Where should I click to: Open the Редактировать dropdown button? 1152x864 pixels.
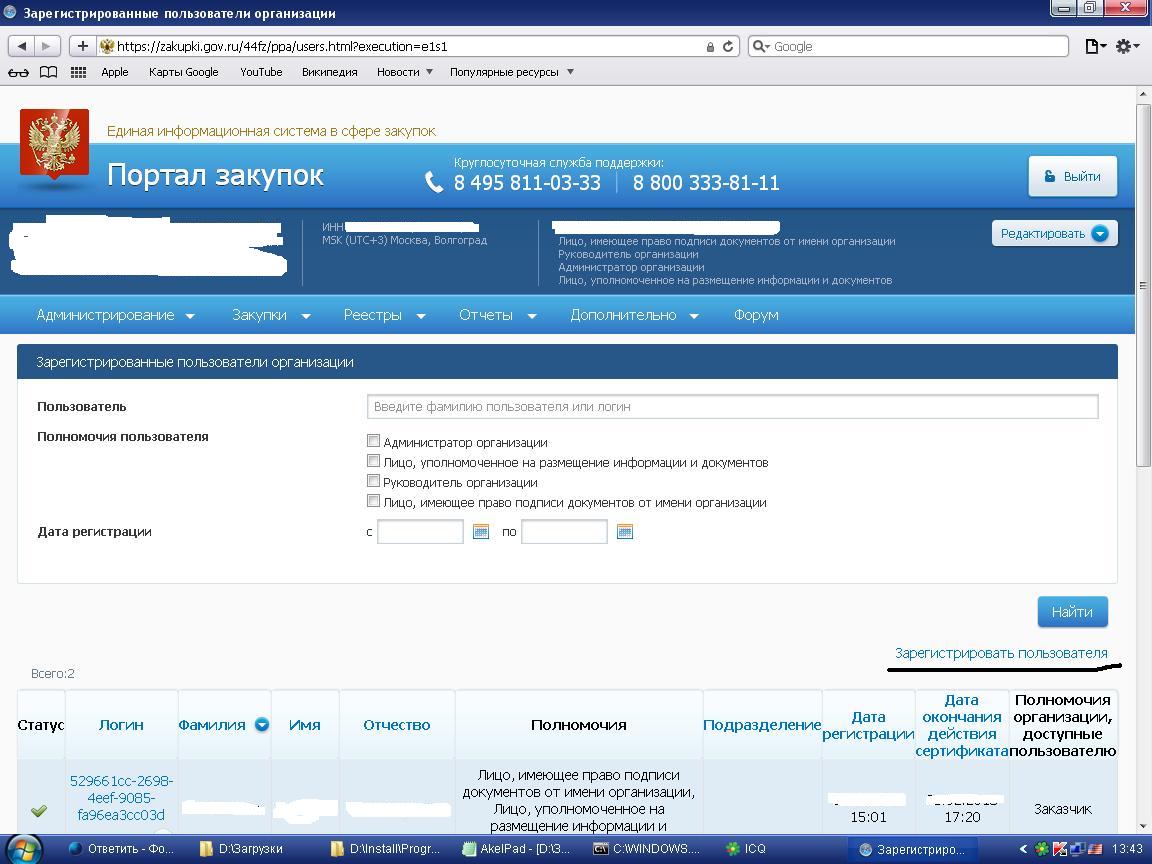1054,233
